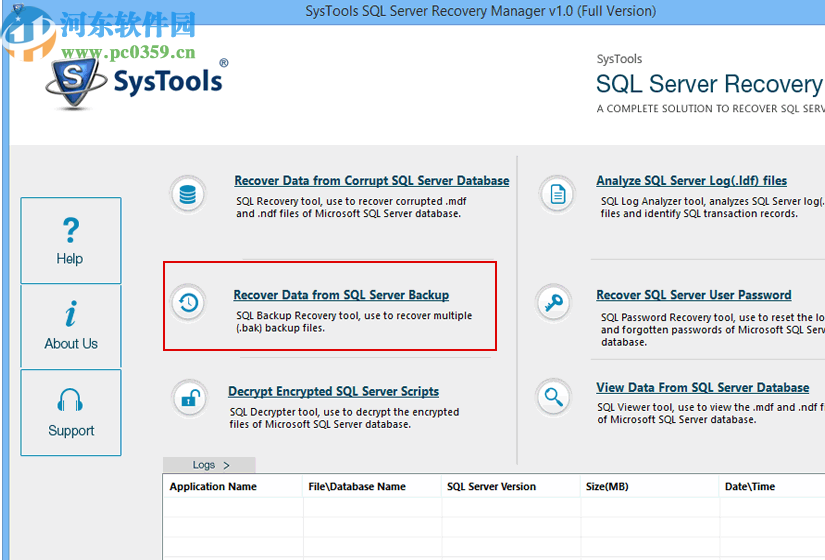Screen dimensions: 825x560
Task: Click the document icon for log analyzer
Action: [x=558, y=194]
